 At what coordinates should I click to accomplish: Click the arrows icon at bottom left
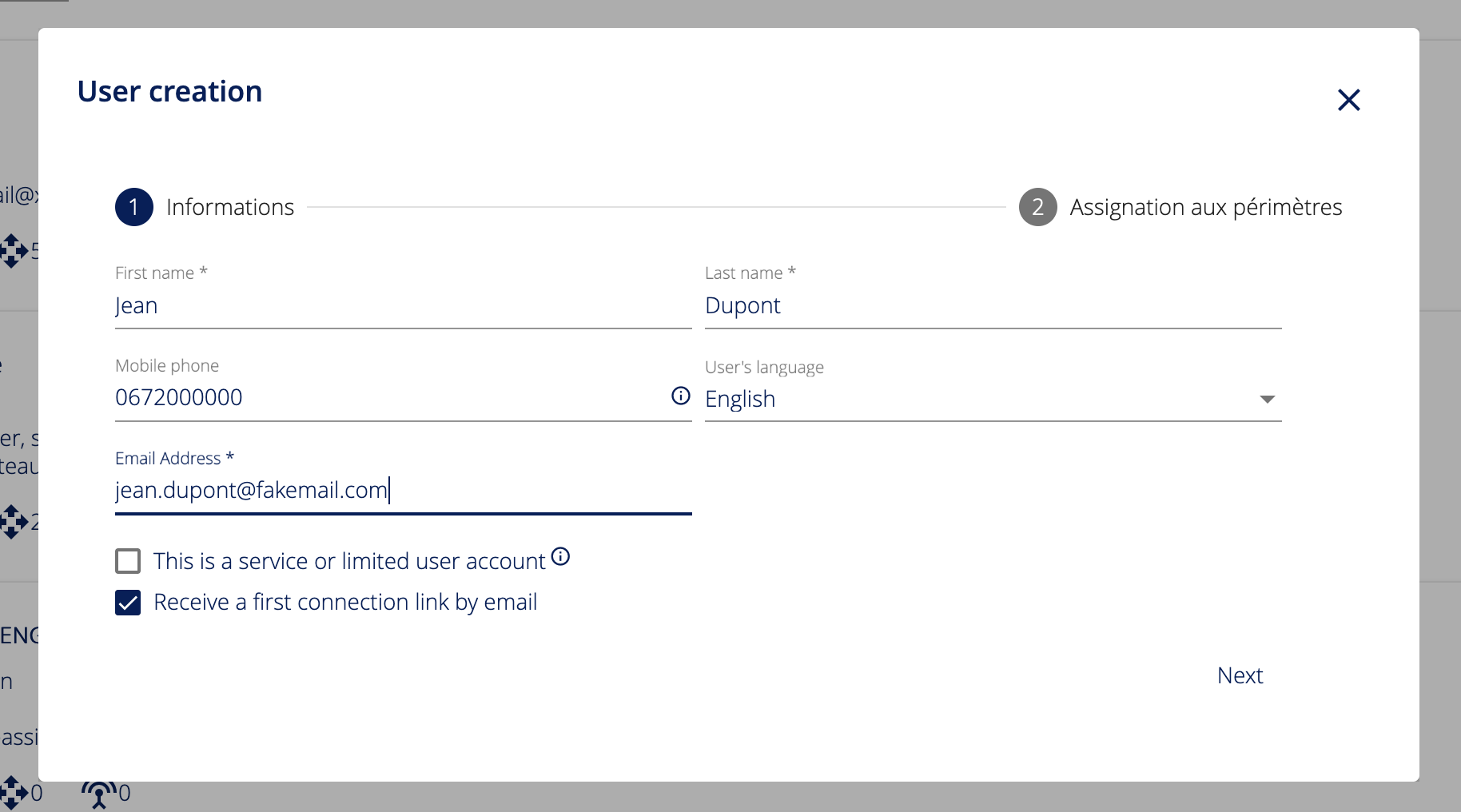[14, 793]
